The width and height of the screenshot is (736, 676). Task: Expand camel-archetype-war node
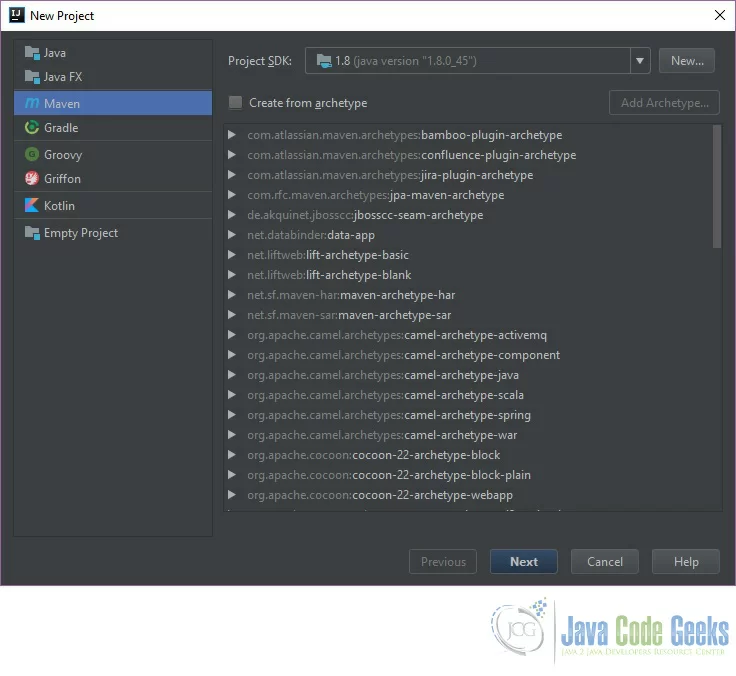[x=232, y=435]
